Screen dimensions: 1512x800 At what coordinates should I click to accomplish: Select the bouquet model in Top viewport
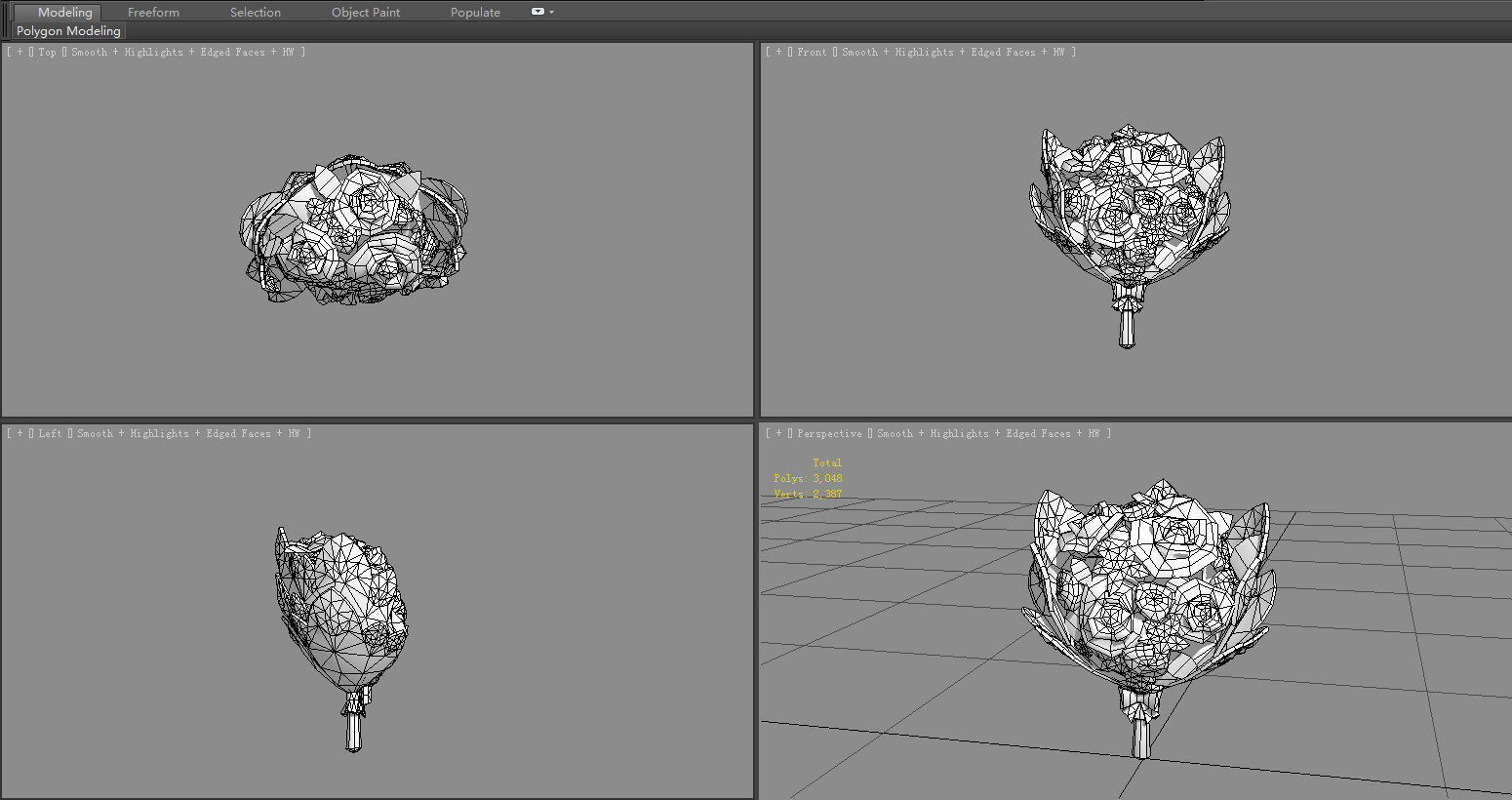click(353, 229)
